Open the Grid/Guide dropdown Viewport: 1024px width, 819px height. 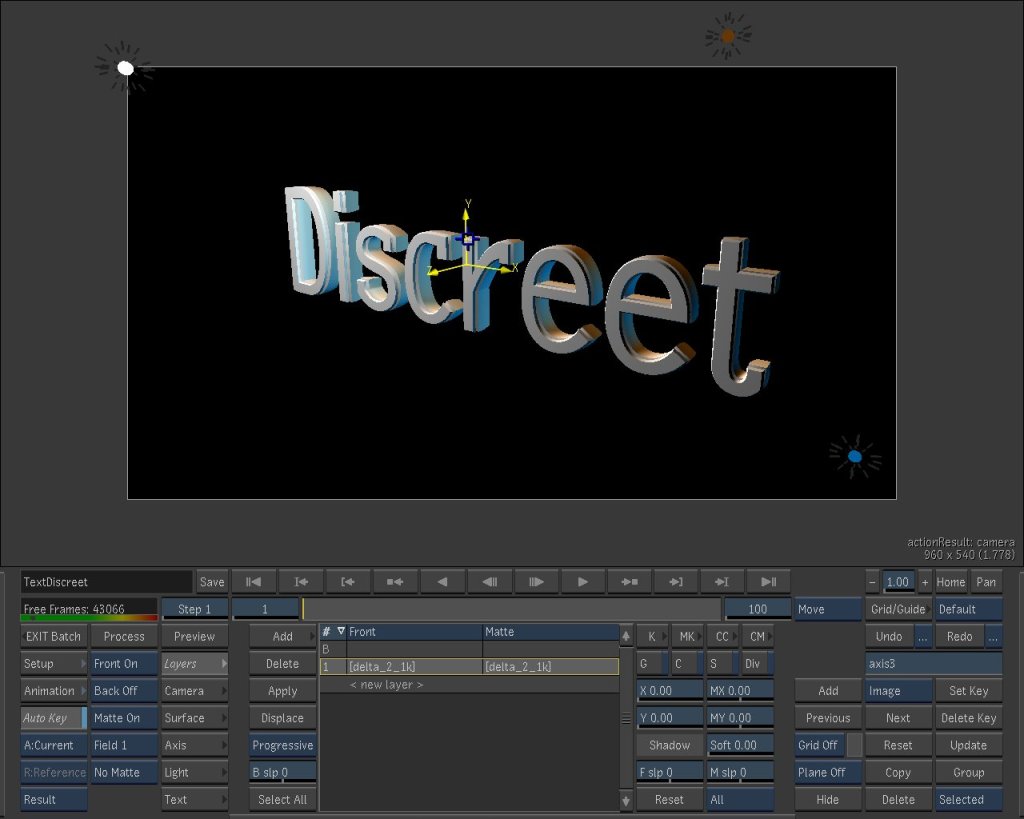pyautogui.click(x=899, y=609)
